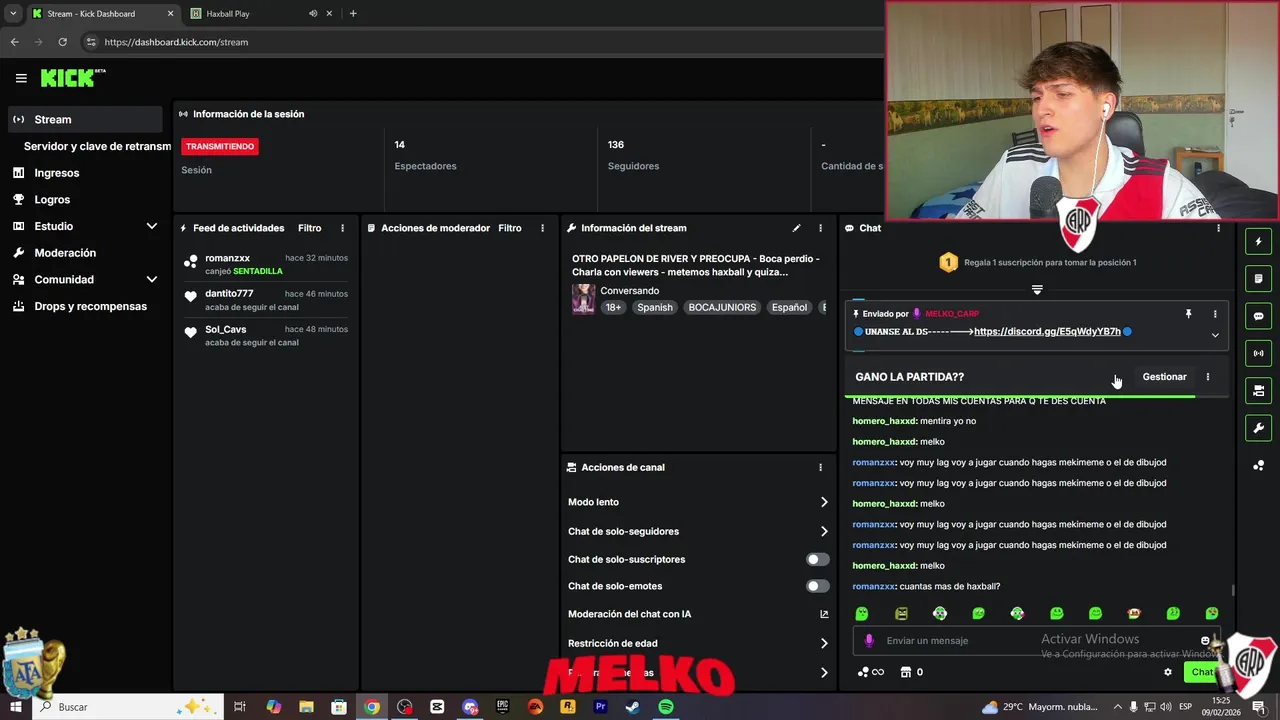
Task: Expand Restricción de edad option
Action: (698, 643)
